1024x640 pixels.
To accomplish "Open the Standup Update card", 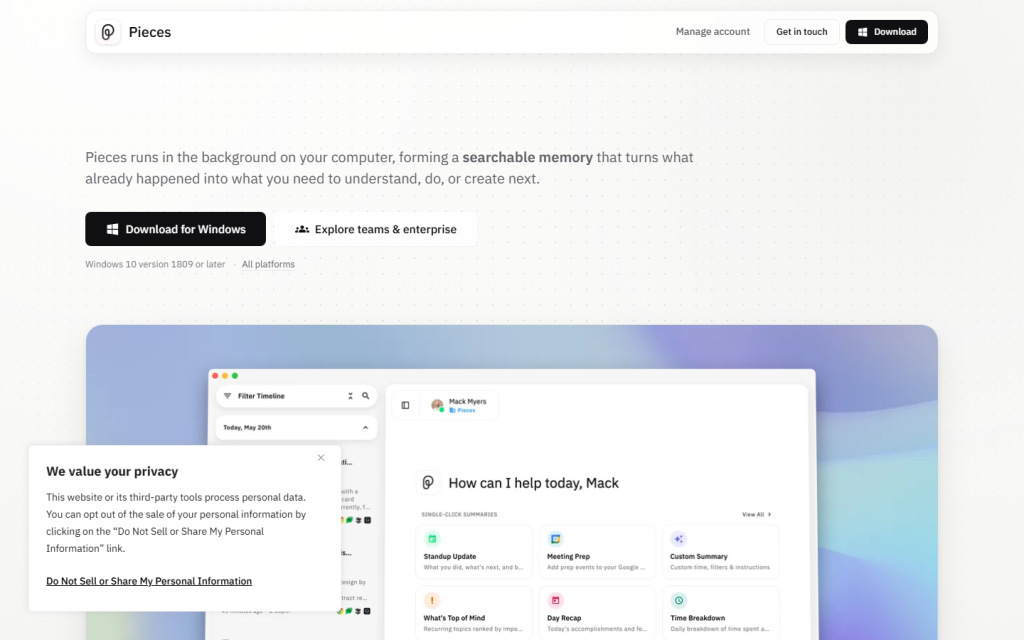I will 474,552.
